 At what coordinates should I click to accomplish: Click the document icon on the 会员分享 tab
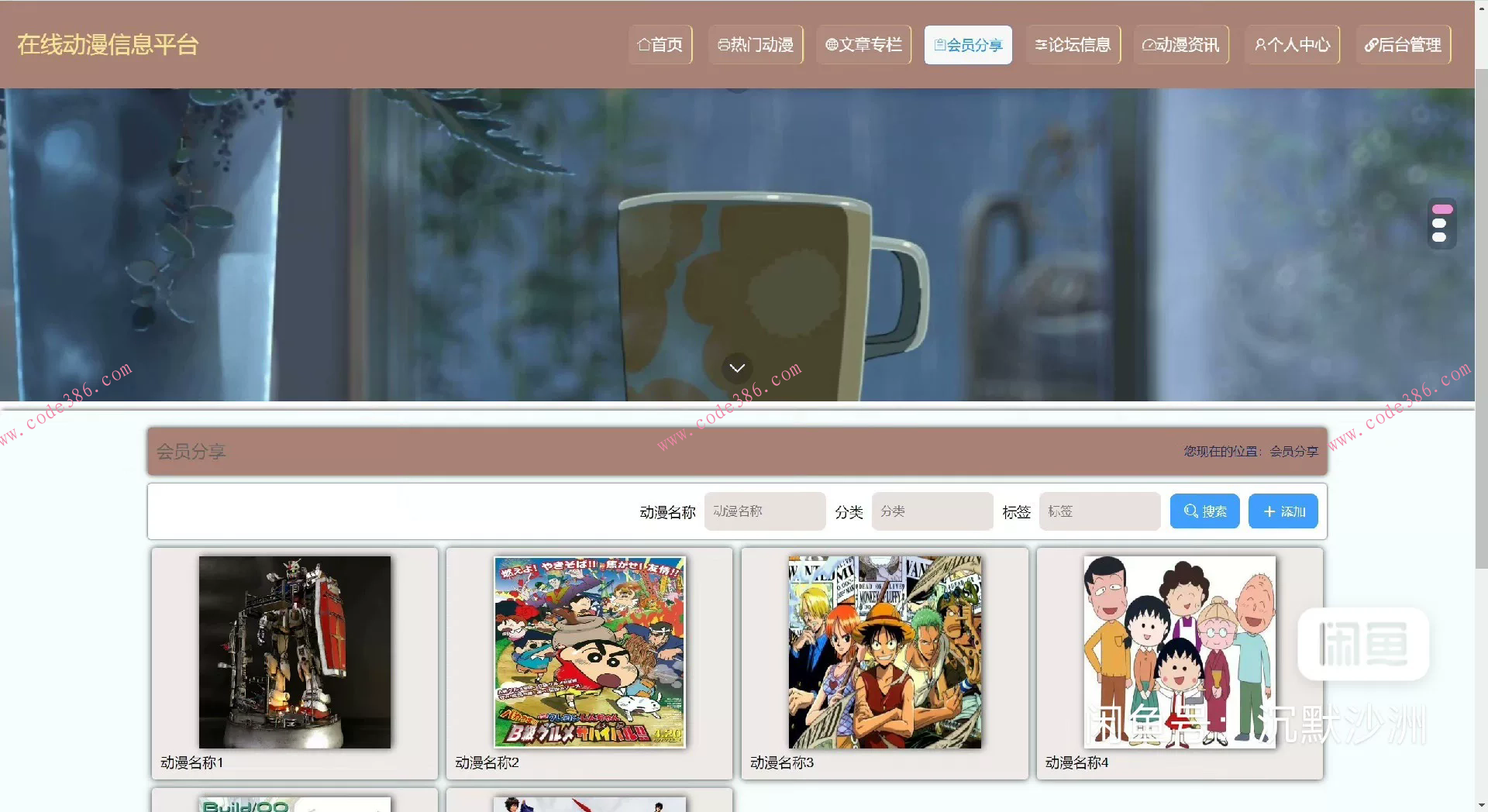click(x=939, y=44)
